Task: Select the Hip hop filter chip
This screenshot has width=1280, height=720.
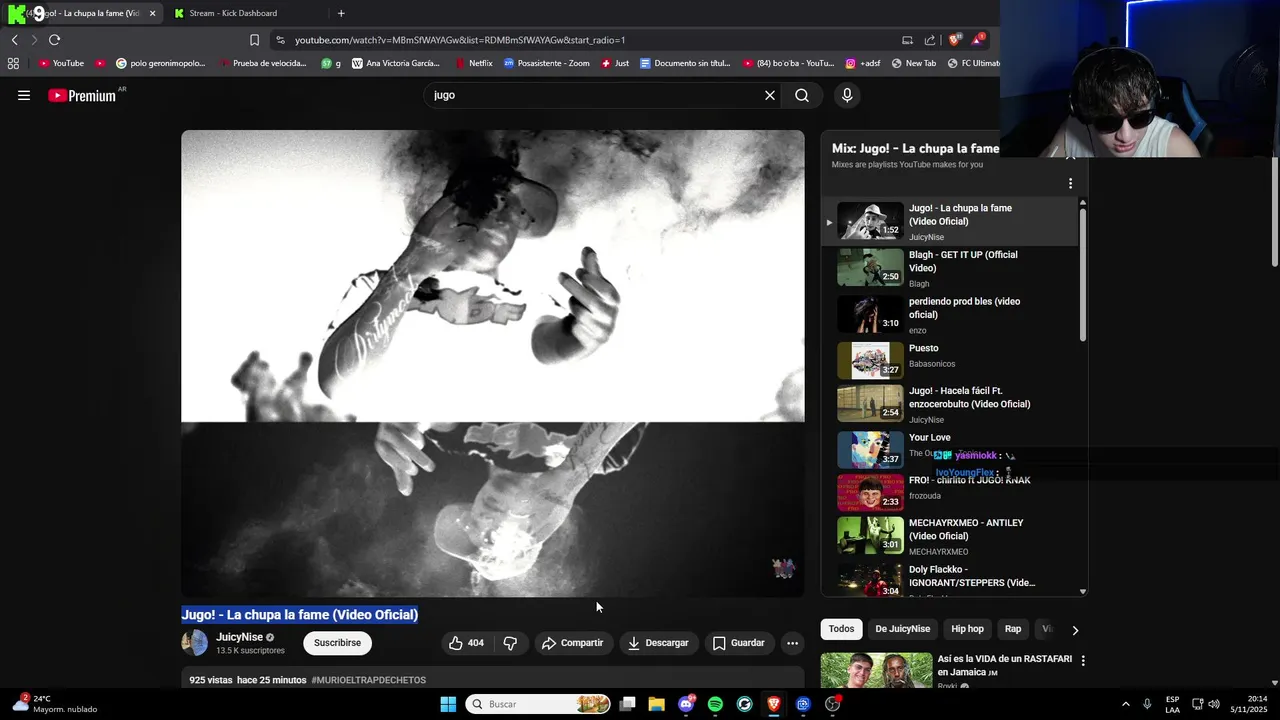Action: click(x=967, y=629)
